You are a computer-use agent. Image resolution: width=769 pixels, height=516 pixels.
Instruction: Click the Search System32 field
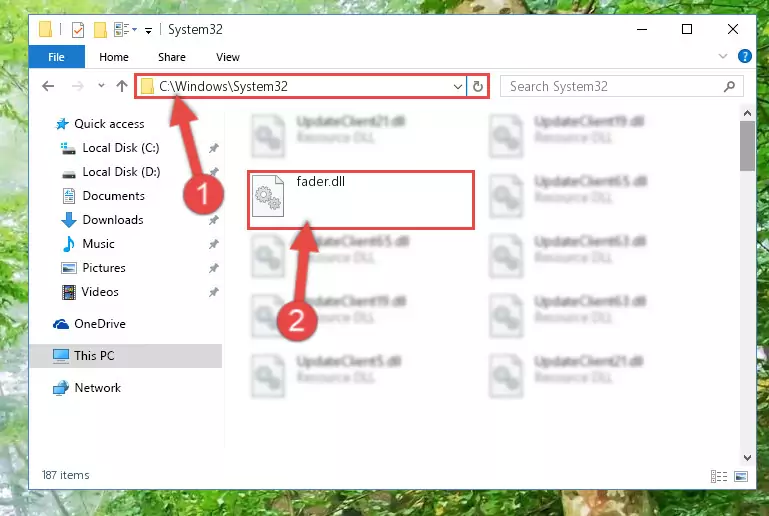coord(621,86)
